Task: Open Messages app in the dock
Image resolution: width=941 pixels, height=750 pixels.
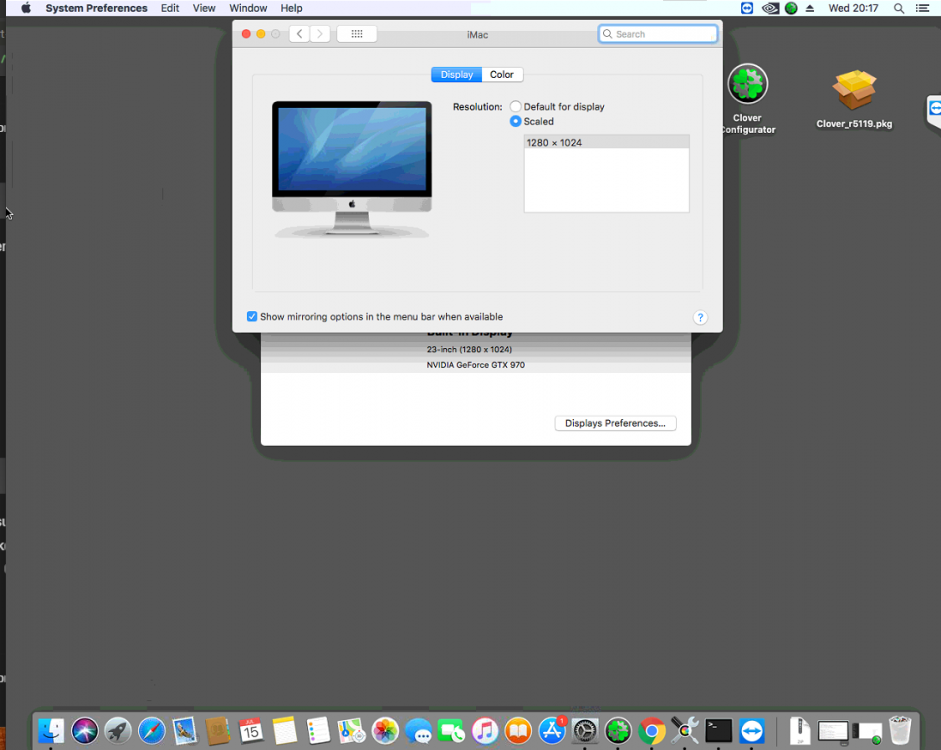Action: [x=418, y=731]
